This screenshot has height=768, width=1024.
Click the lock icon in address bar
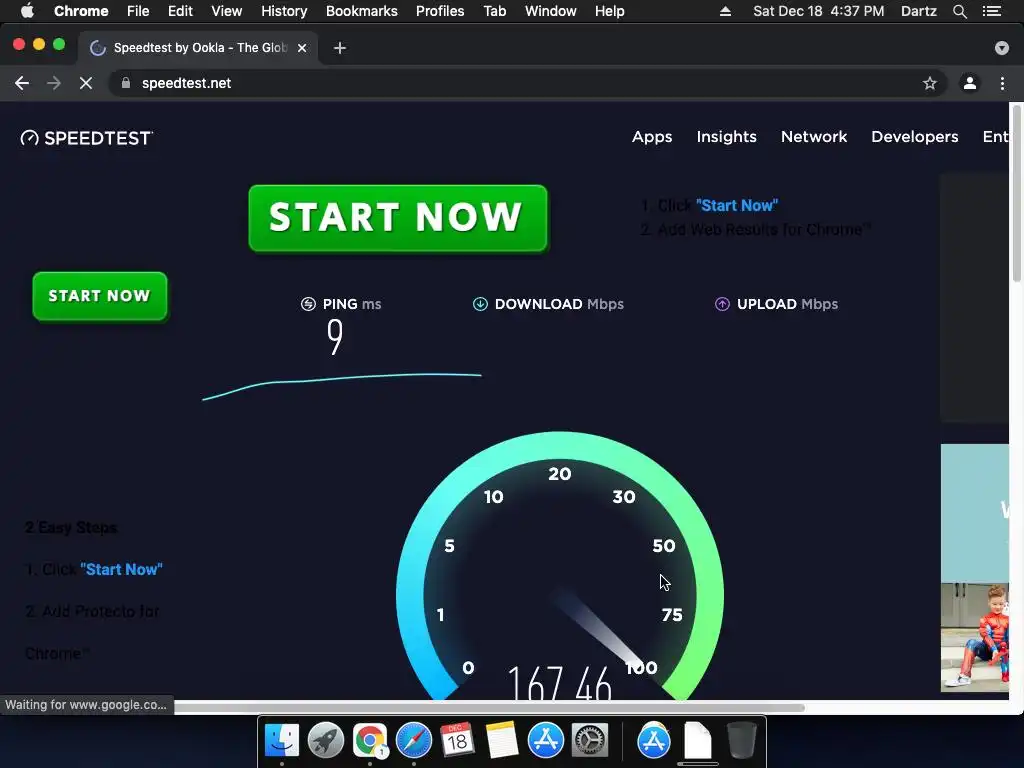pyautogui.click(x=126, y=83)
